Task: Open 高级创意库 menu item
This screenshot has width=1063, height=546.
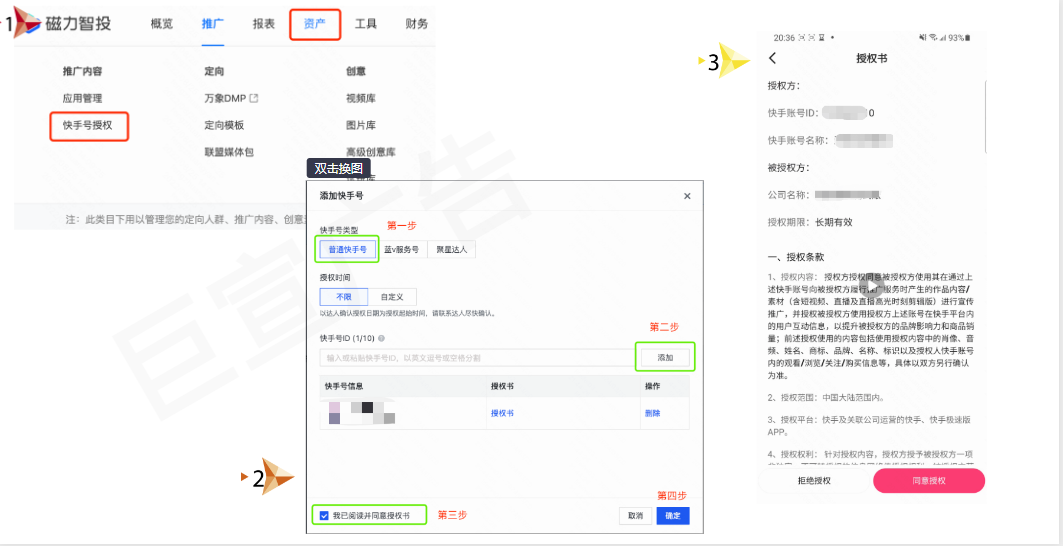Action: [371, 152]
